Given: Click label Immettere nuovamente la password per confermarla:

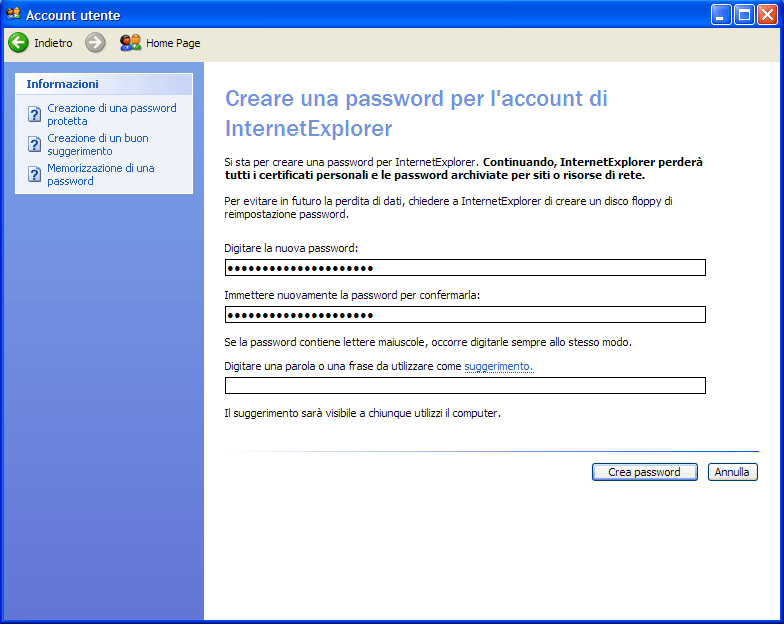Looking at the screenshot, I should point(352,295).
